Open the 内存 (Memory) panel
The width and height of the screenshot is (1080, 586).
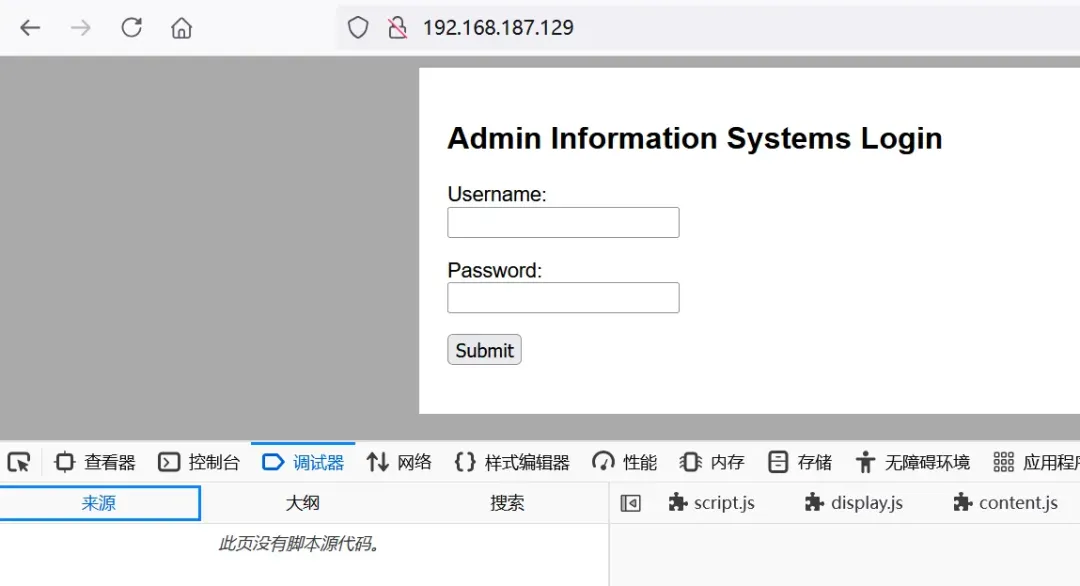[713, 461]
